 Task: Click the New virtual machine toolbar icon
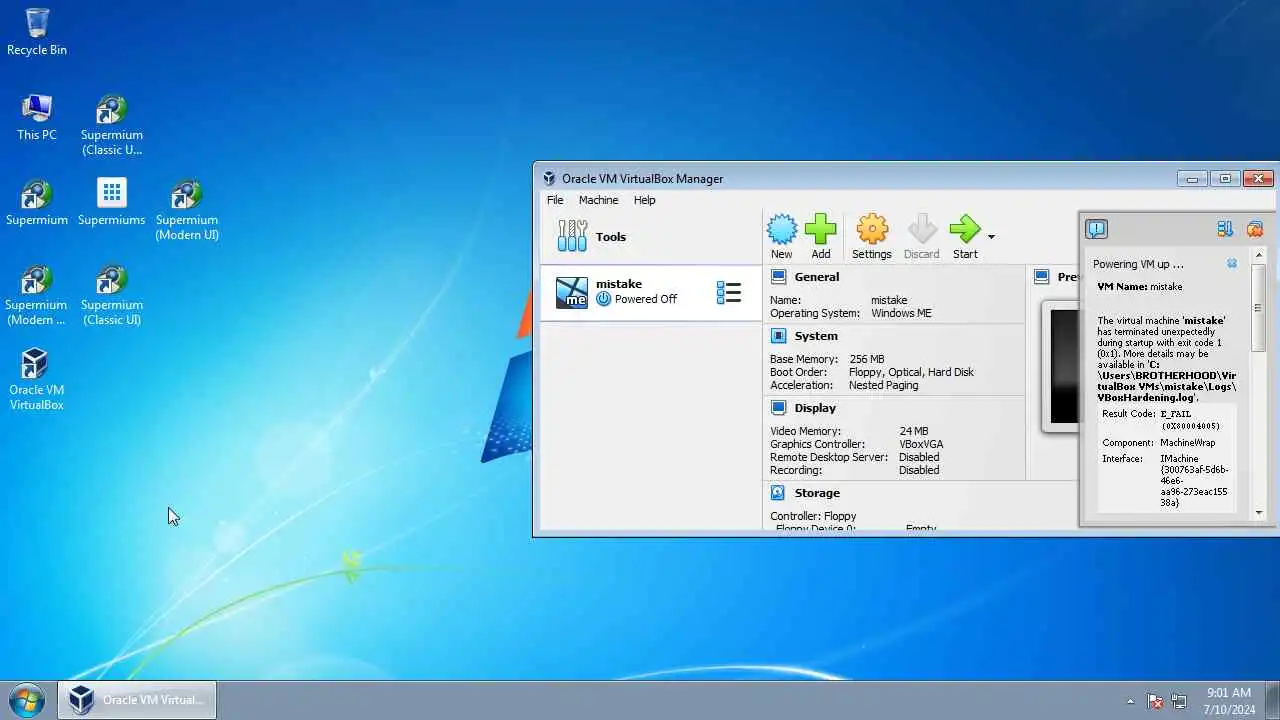tap(782, 237)
